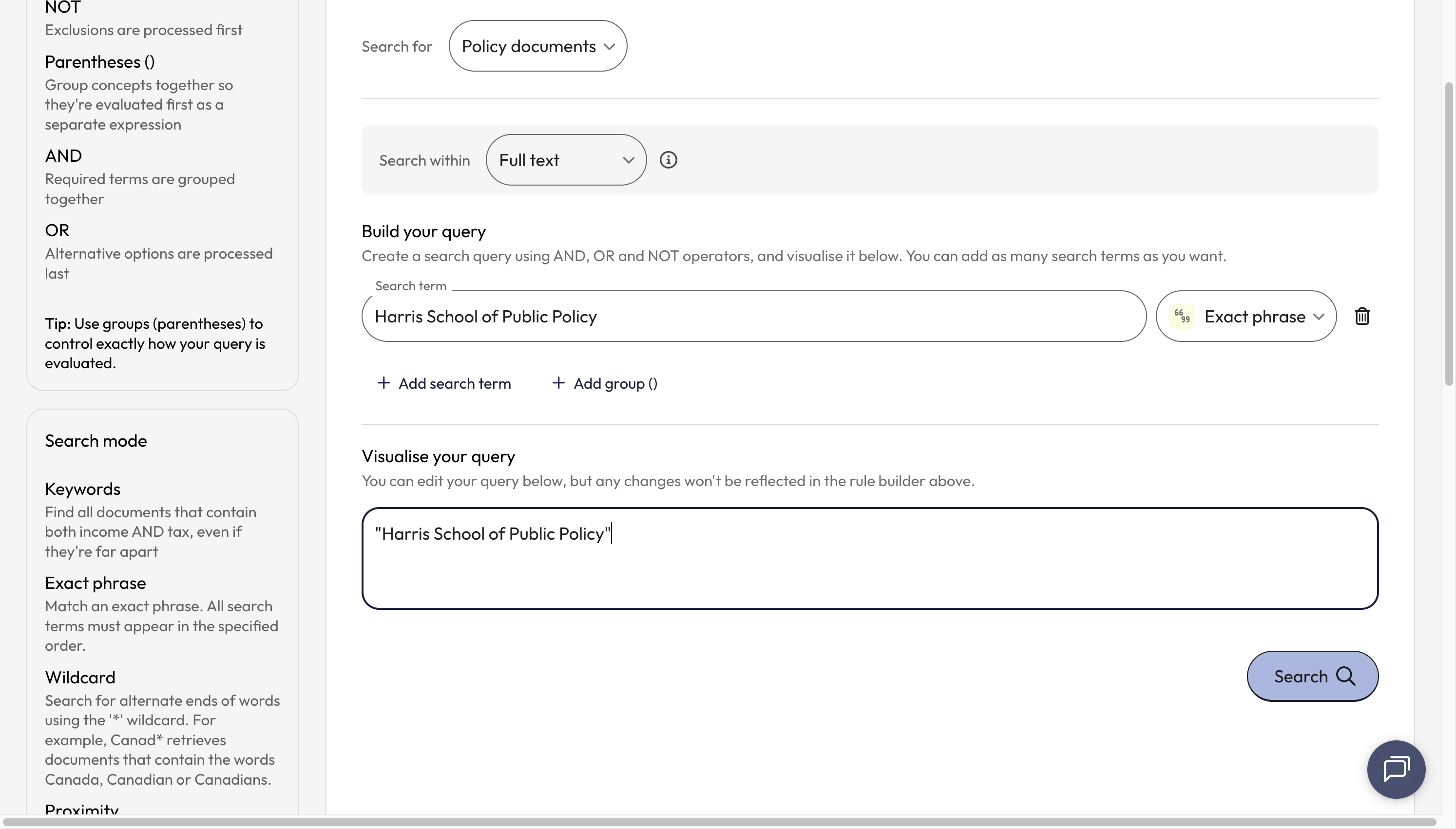Screen dimensions: 1456x829
Task: Click Add group () button
Action: point(605,383)
